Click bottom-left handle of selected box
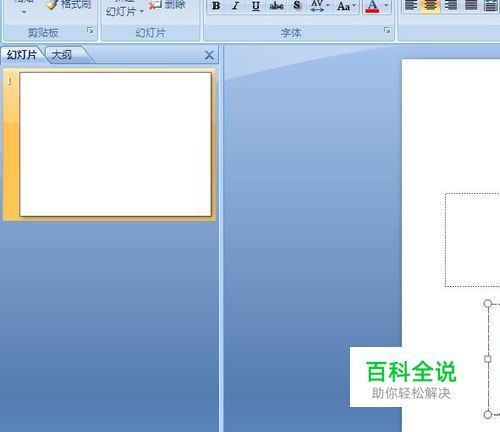The width and height of the screenshot is (500, 432). pyautogui.click(x=488, y=414)
